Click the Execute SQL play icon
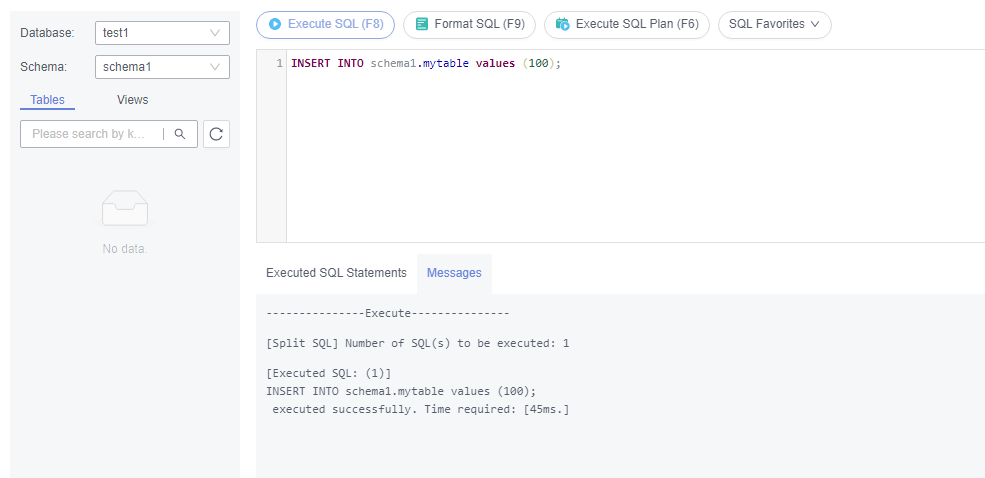This screenshot has width=985, height=478. coord(275,24)
